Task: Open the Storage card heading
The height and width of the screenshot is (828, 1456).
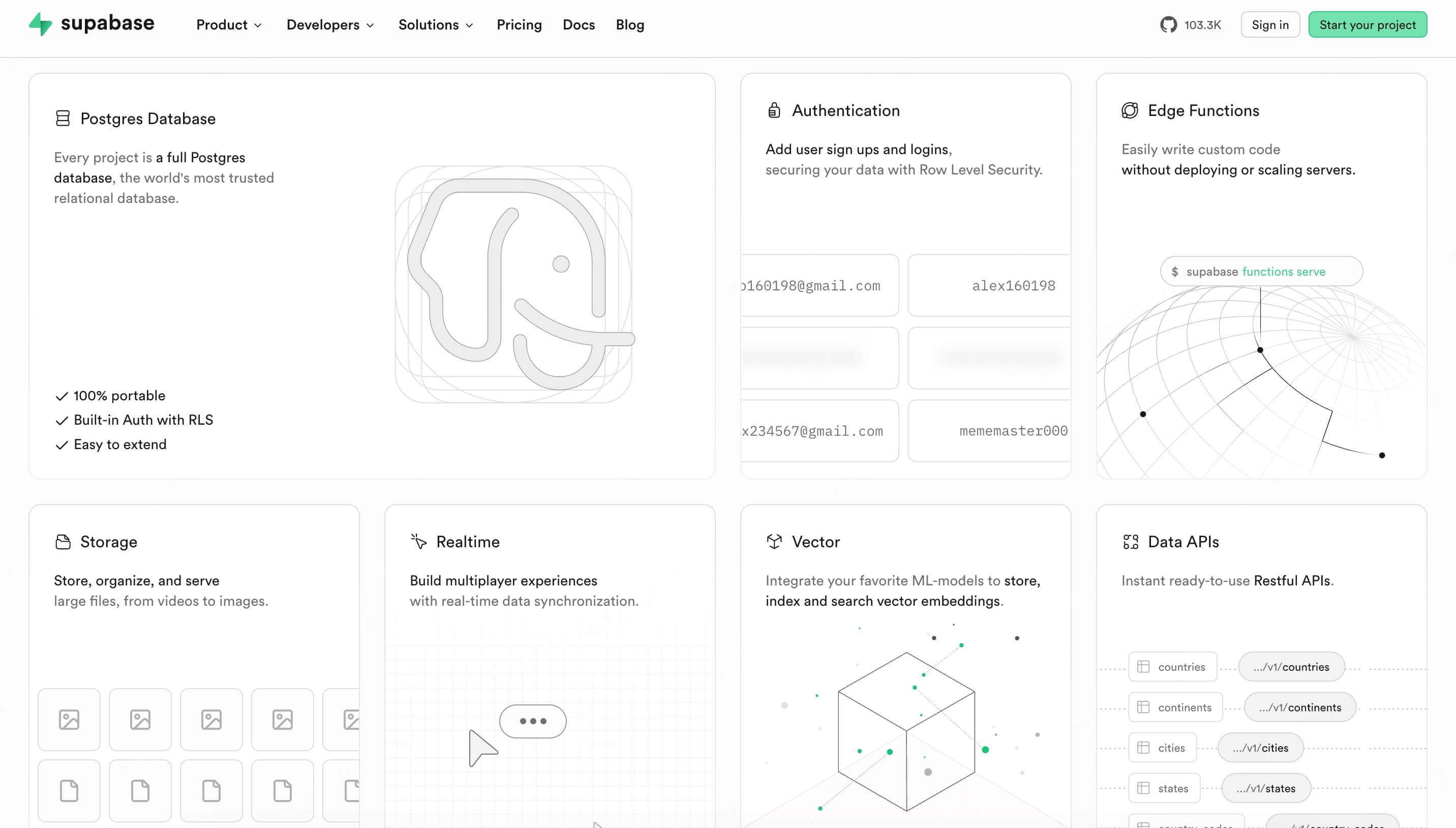Action: (109, 541)
